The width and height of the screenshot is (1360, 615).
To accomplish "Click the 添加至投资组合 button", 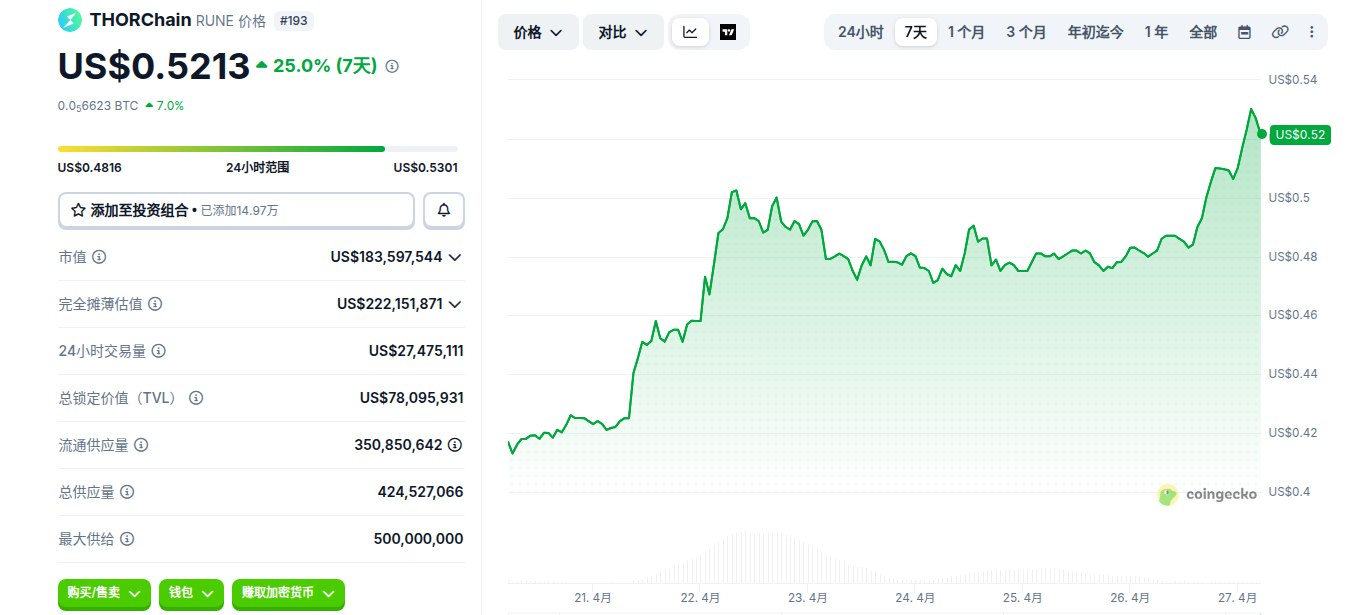I will (x=237, y=210).
